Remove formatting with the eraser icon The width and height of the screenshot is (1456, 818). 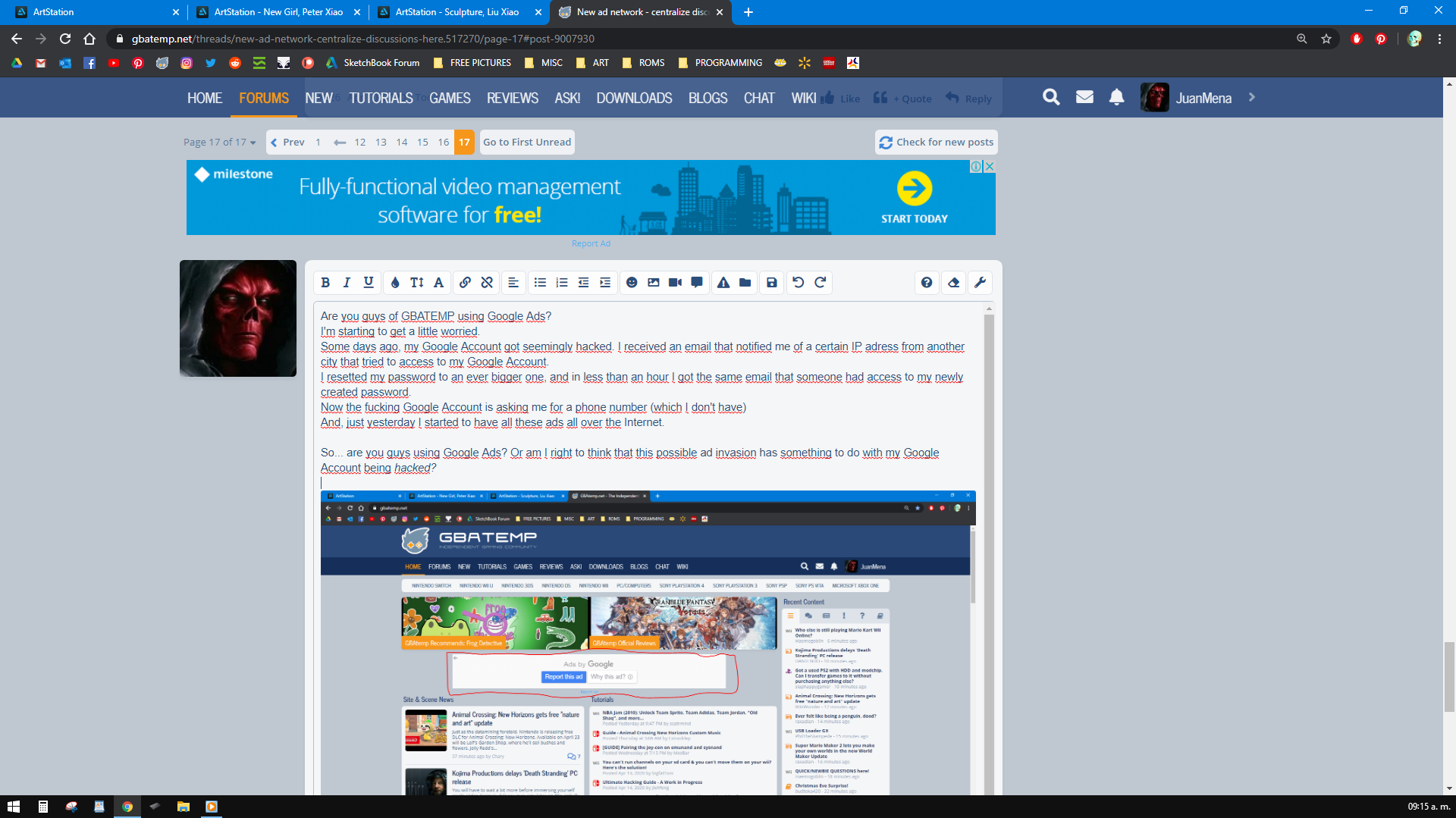(954, 283)
